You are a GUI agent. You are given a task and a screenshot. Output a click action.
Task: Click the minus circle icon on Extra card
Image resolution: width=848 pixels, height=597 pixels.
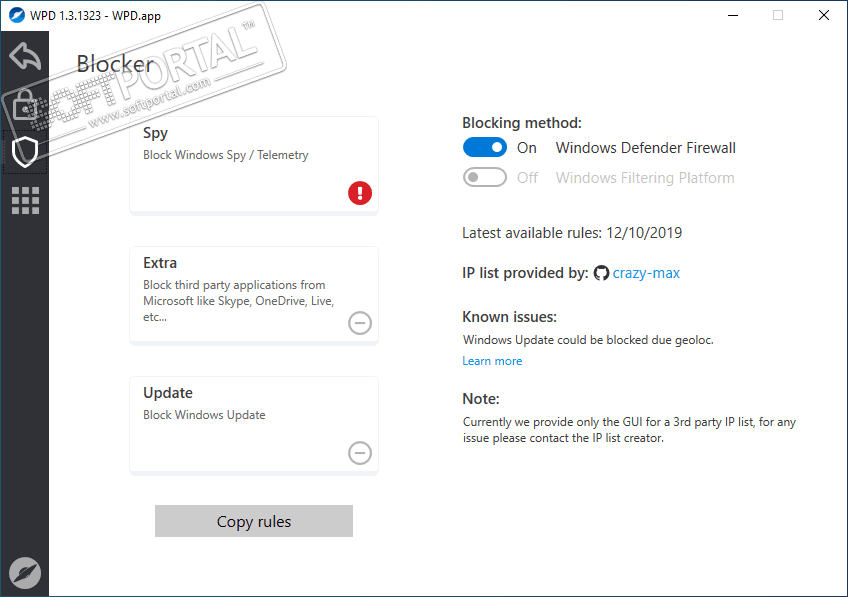point(360,323)
